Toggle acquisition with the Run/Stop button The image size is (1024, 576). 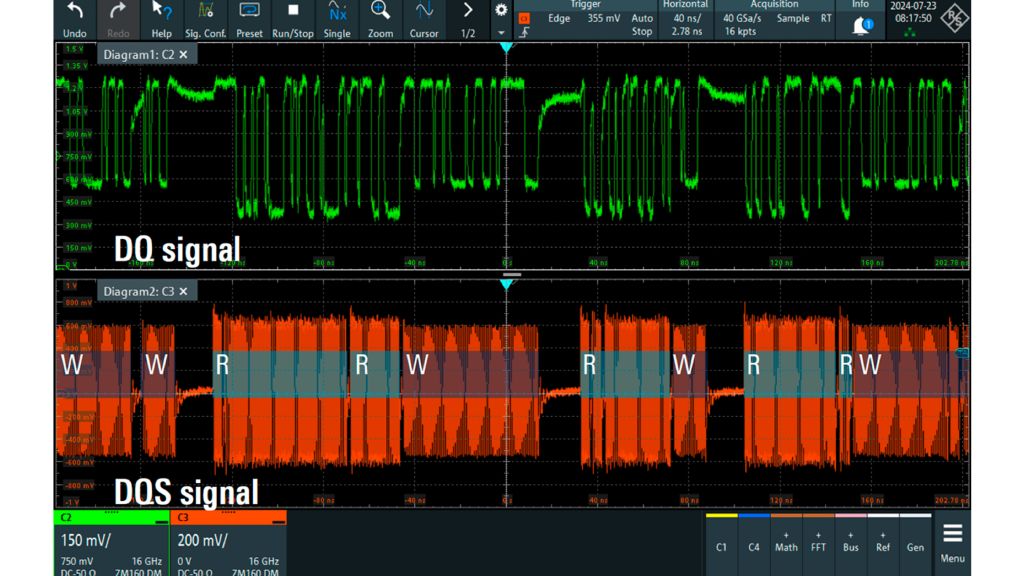(294, 16)
